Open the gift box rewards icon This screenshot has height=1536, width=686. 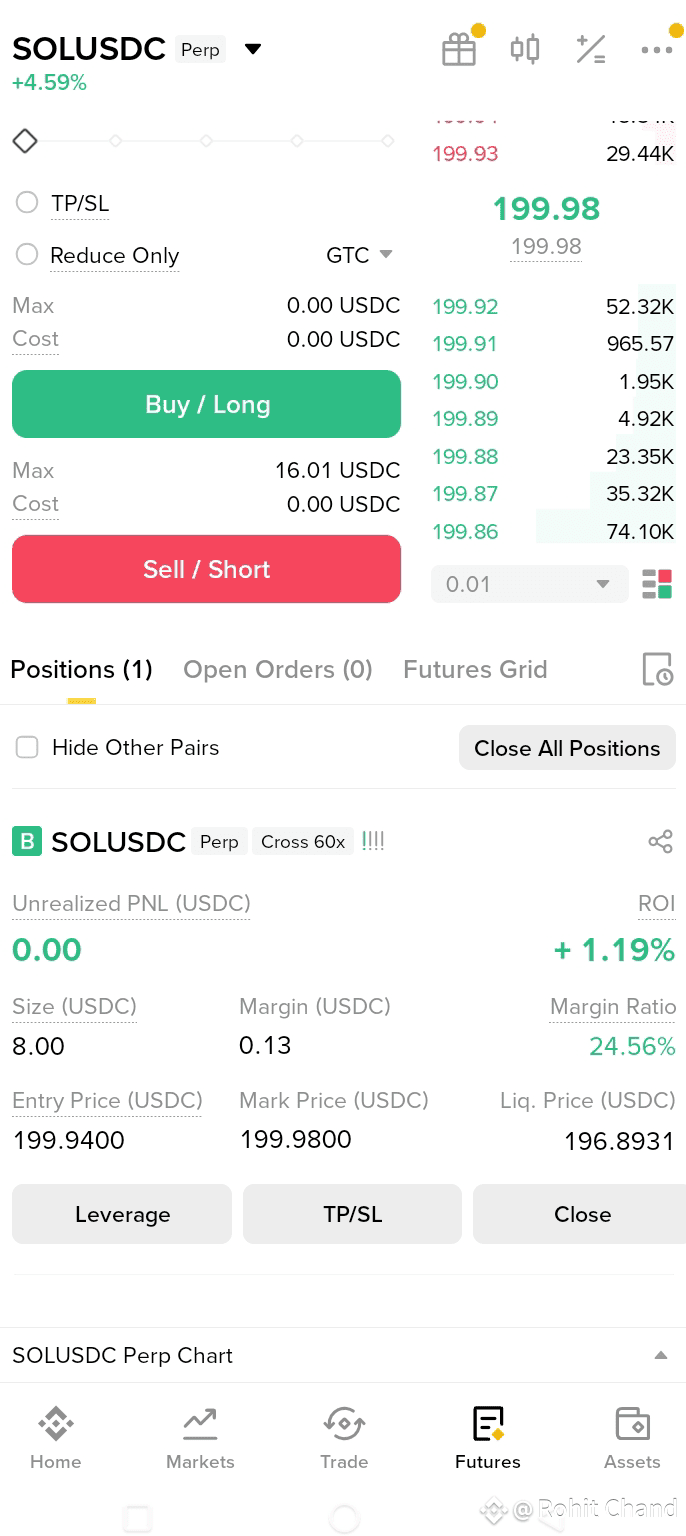(459, 49)
